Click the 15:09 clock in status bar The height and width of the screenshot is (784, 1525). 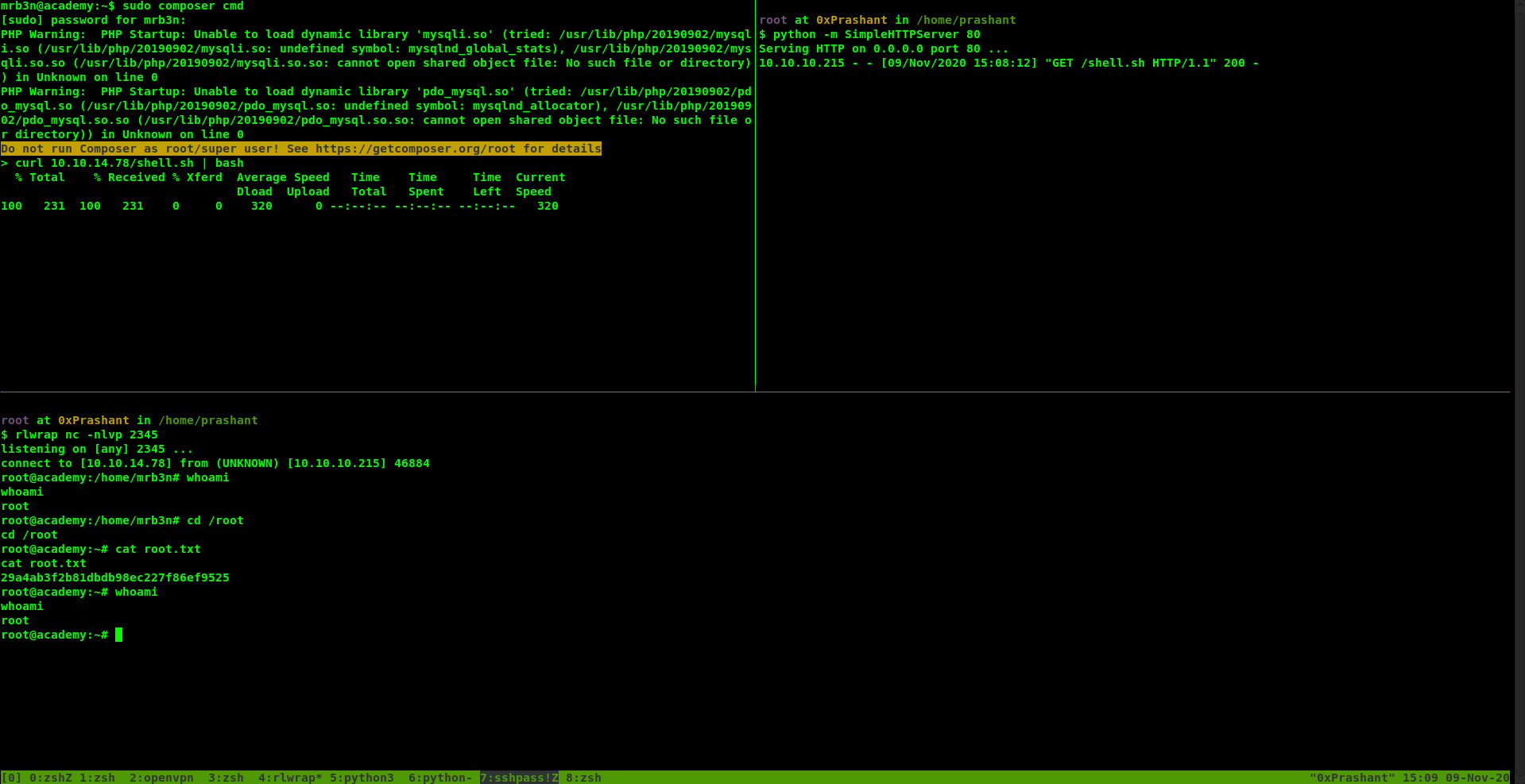click(x=1420, y=778)
